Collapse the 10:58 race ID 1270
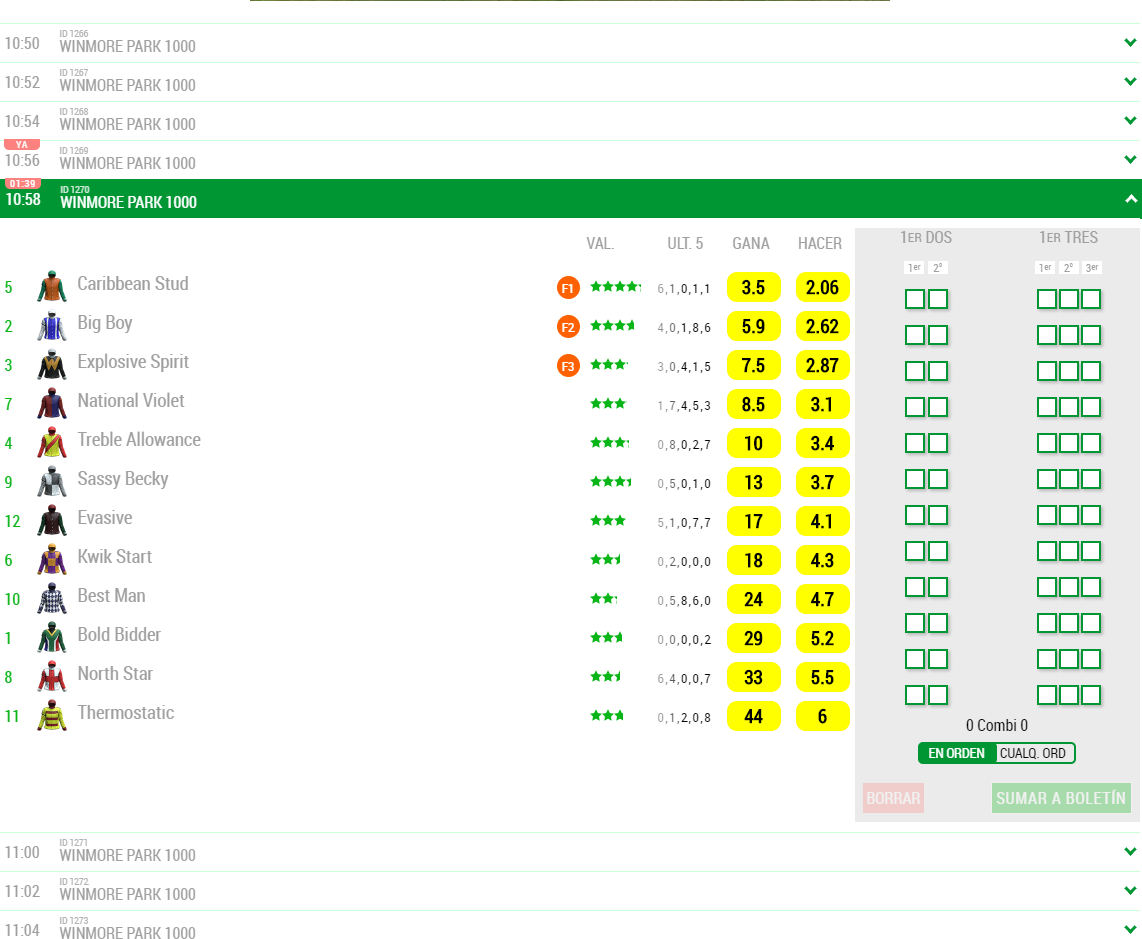The height and width of the screenshot is (939, 1142). coord(1130,199)
